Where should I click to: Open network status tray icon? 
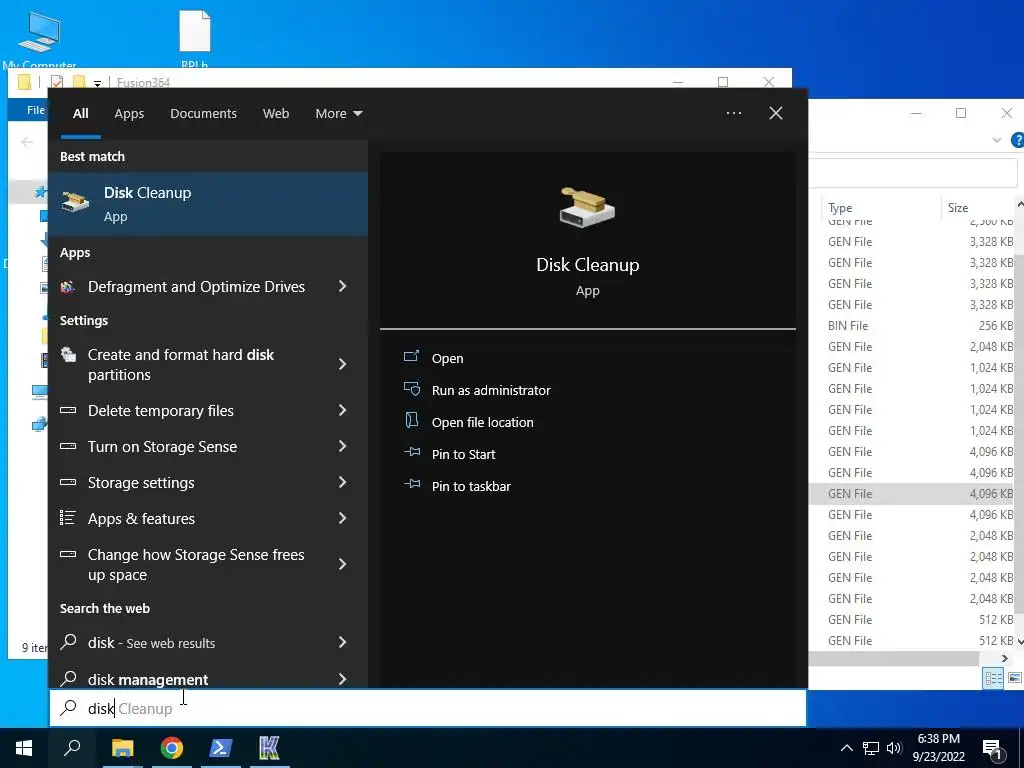(871, 748)
